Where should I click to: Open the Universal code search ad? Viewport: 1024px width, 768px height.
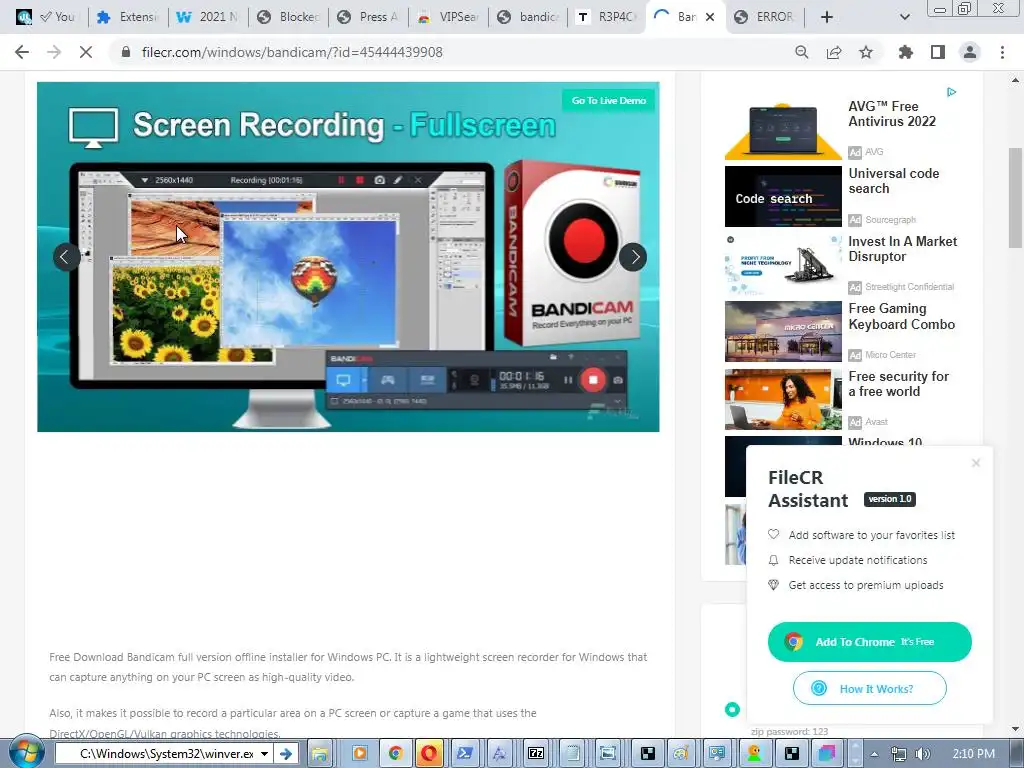point(893,181)
